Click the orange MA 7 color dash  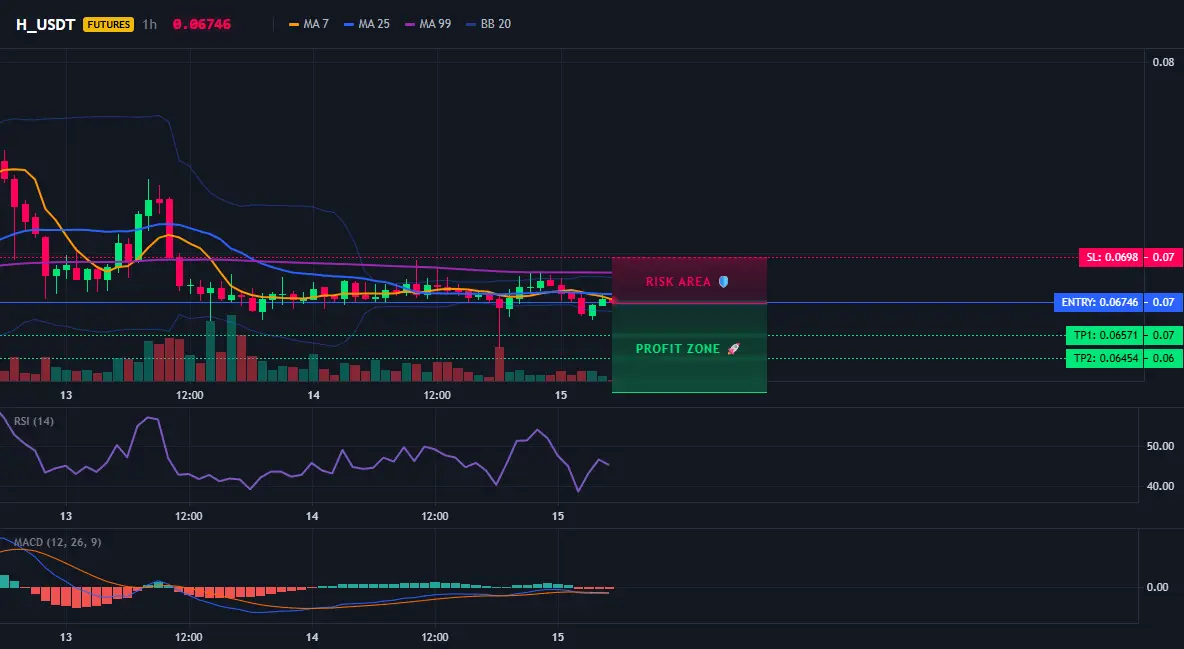pos(294,24)
